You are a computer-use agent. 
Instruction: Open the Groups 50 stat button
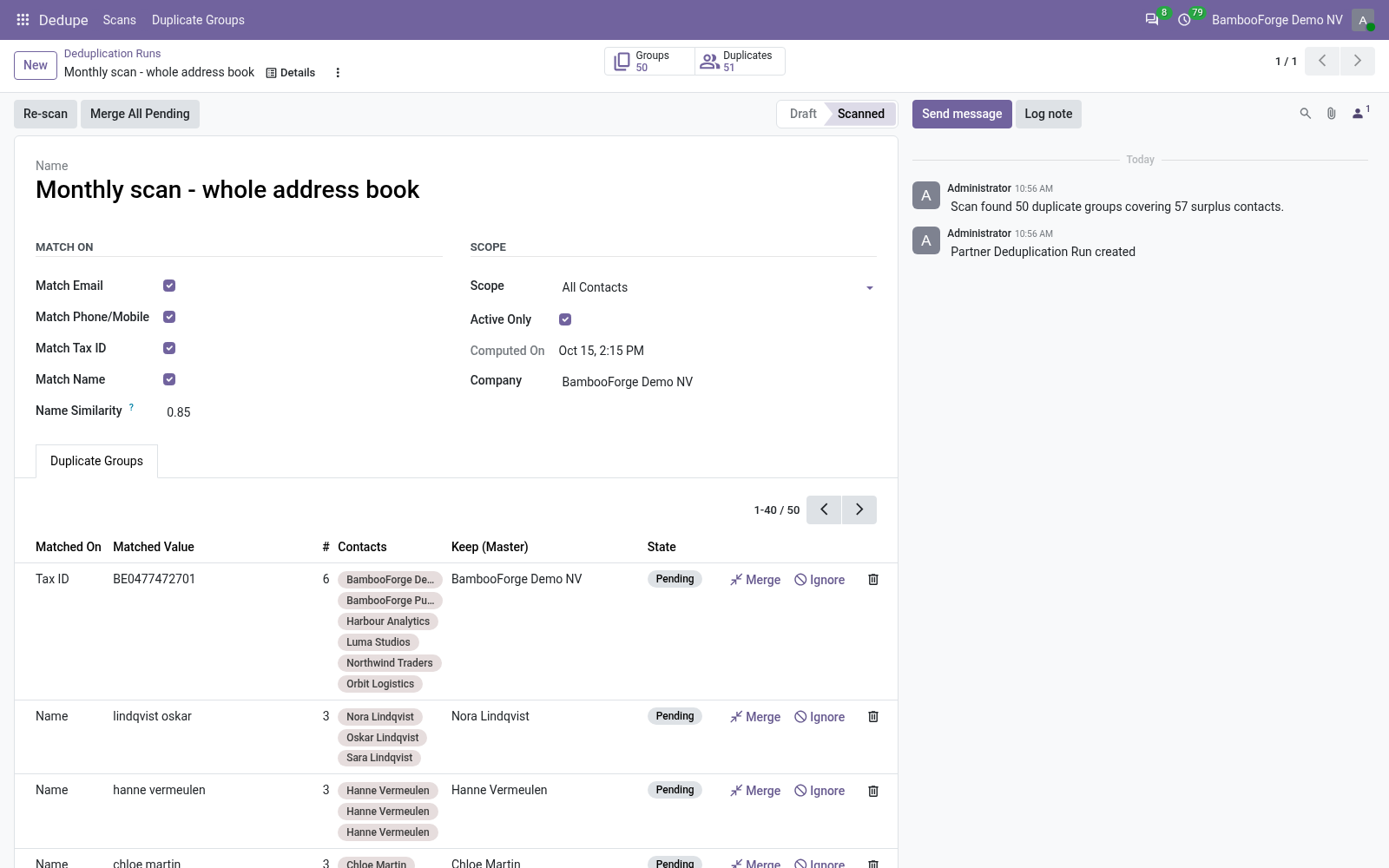[649, 61]
